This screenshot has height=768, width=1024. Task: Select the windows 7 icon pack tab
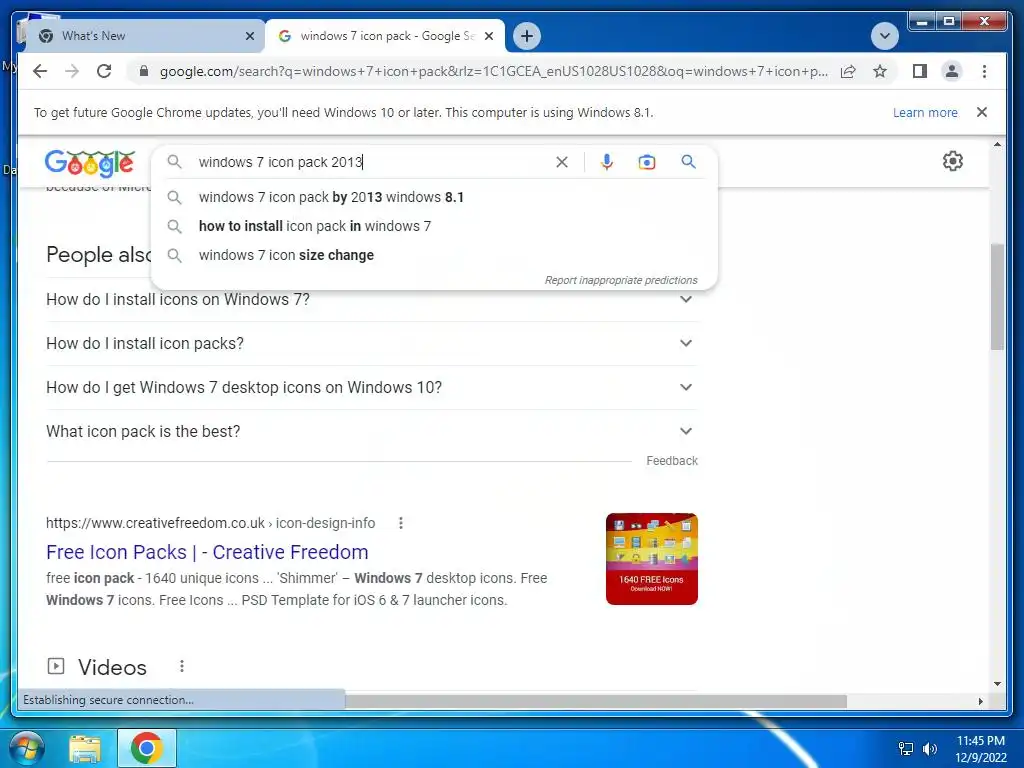385,36
